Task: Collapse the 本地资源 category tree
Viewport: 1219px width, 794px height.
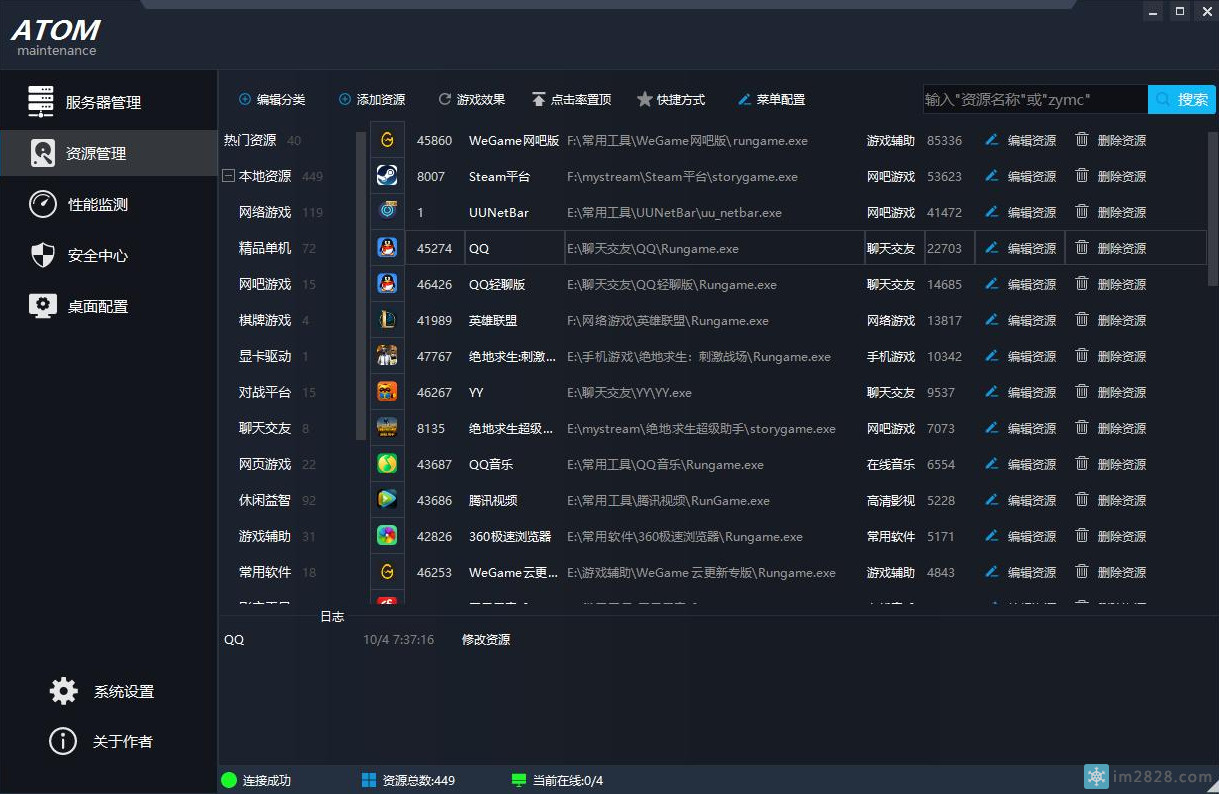Action: (x=228, y=175)
